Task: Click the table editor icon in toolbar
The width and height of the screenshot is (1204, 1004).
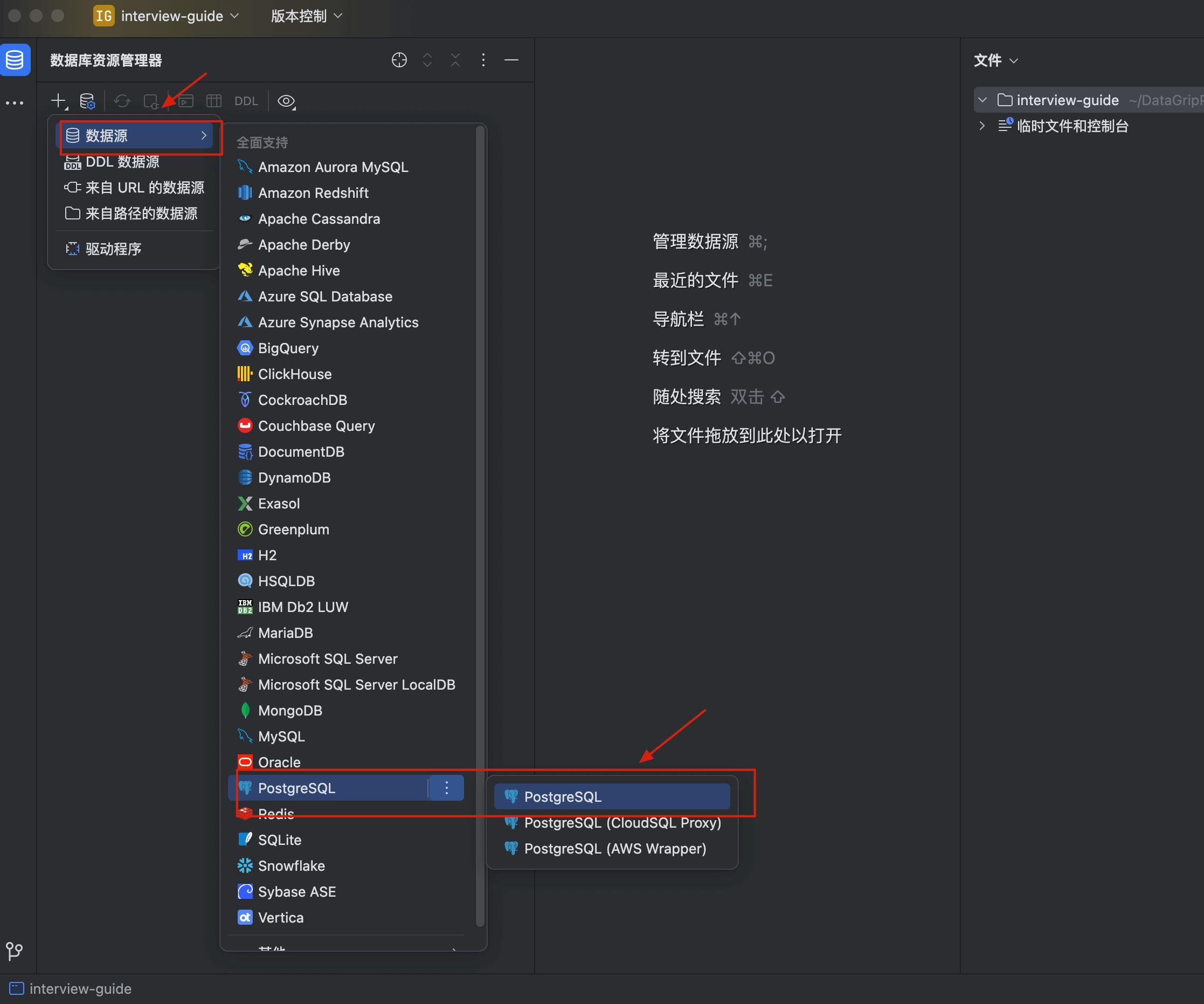Action: click(214, 101)
